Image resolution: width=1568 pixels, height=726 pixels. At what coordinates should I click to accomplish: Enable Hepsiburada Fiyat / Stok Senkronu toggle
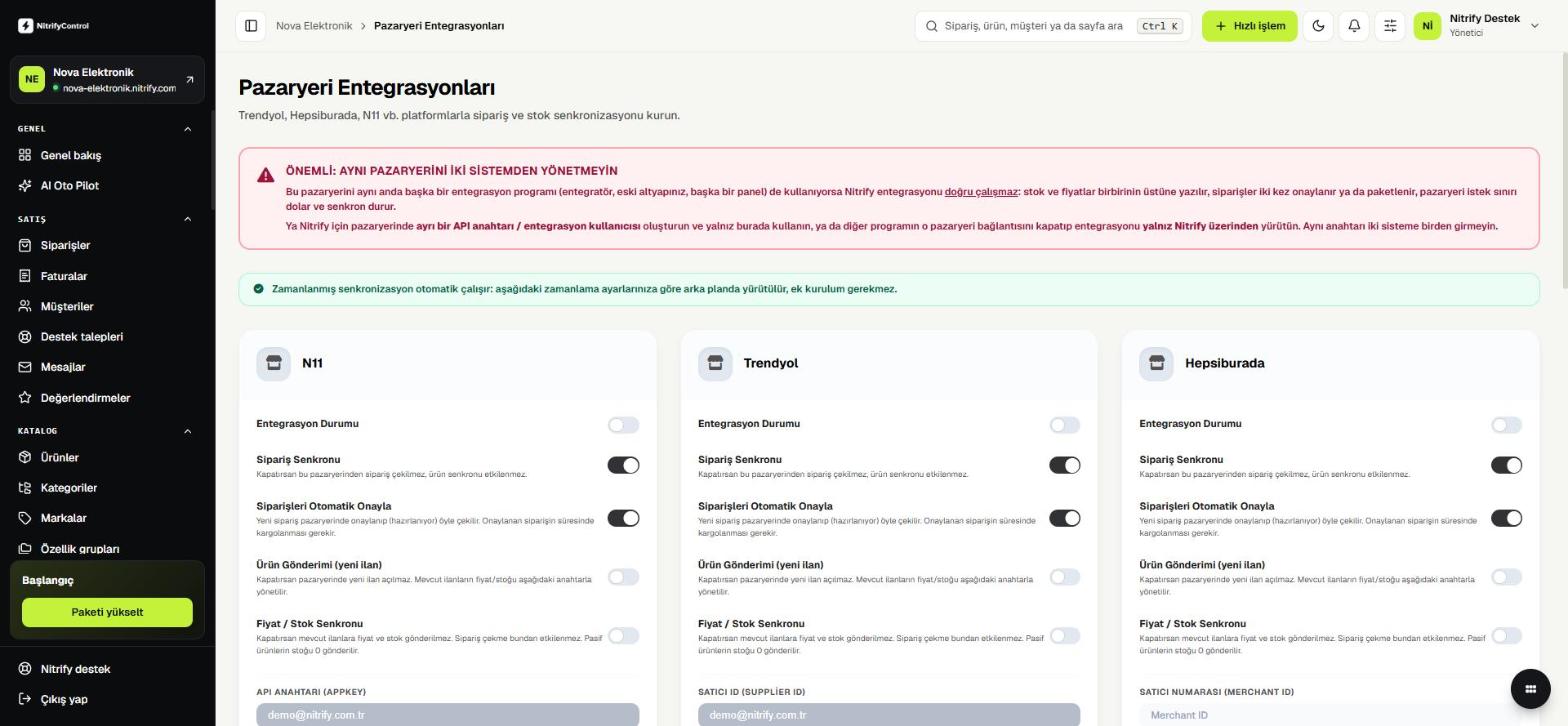click(x=1506, y=636)
